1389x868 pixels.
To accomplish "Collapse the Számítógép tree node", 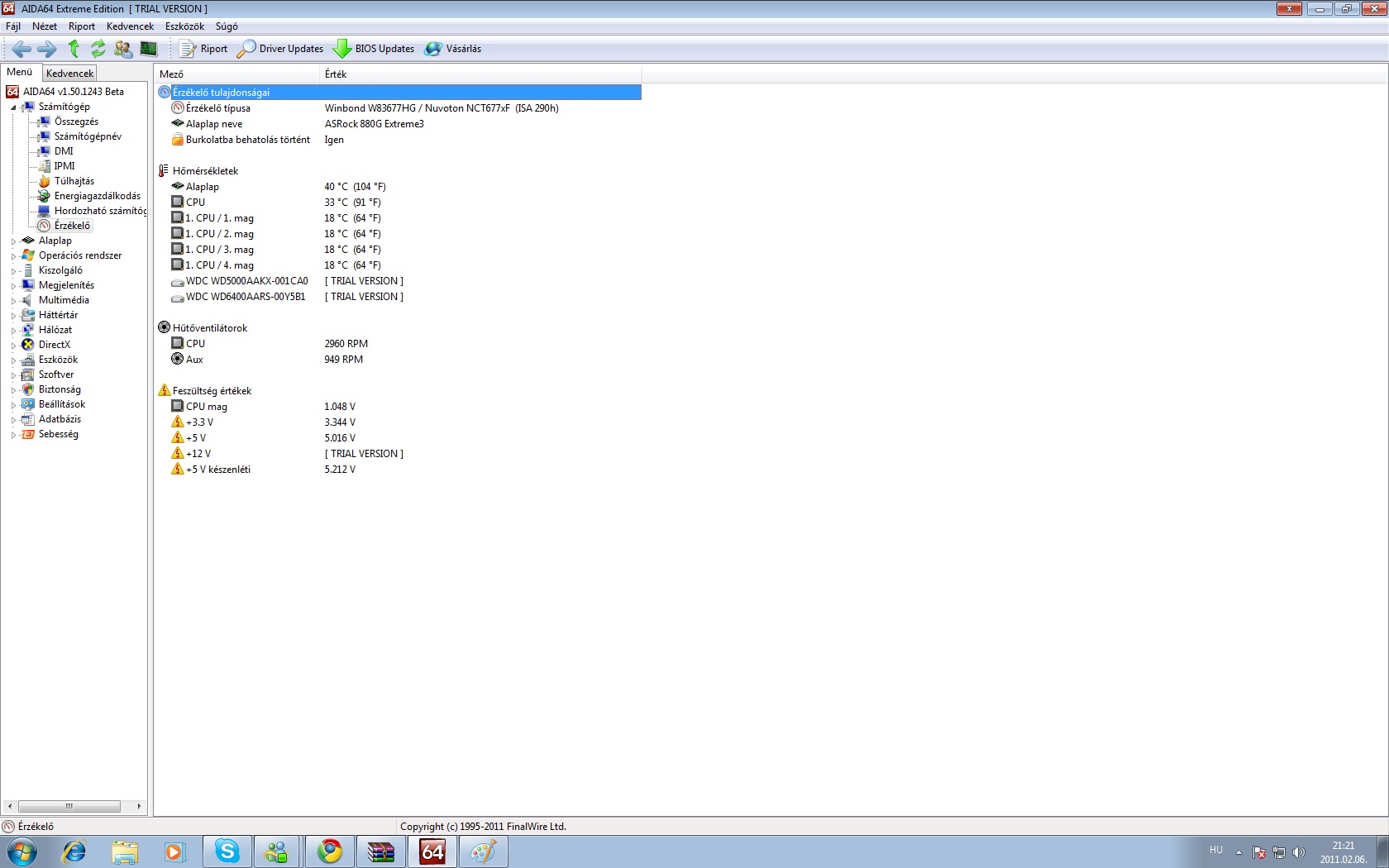I will click(13, 107).
